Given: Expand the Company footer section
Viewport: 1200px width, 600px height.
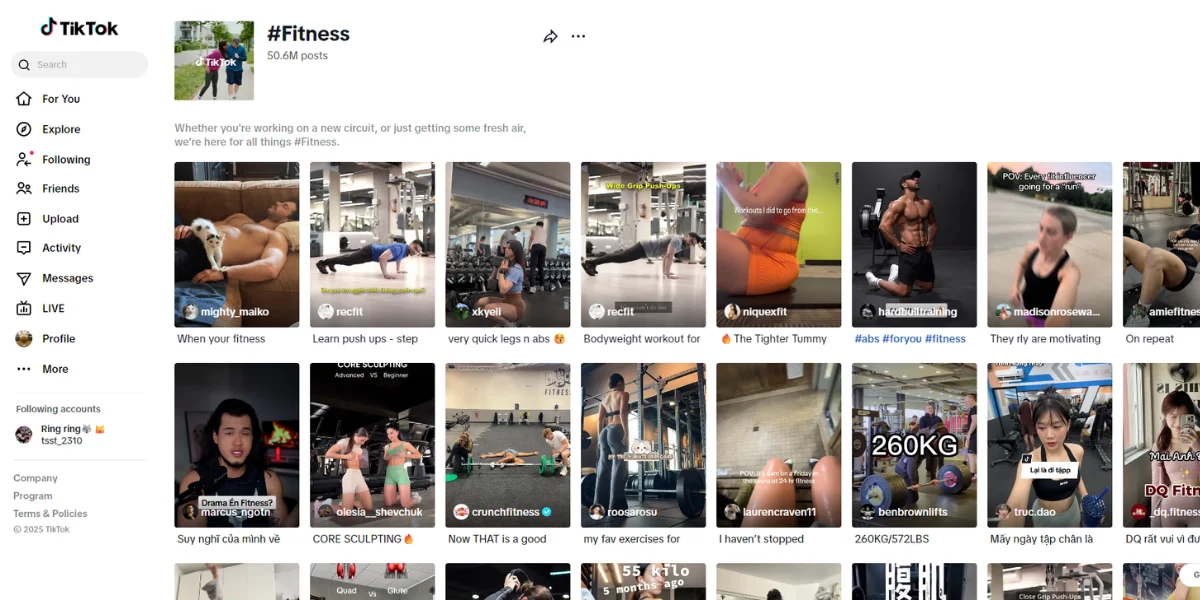Looking at the screenshot, I should coord(35,478).
